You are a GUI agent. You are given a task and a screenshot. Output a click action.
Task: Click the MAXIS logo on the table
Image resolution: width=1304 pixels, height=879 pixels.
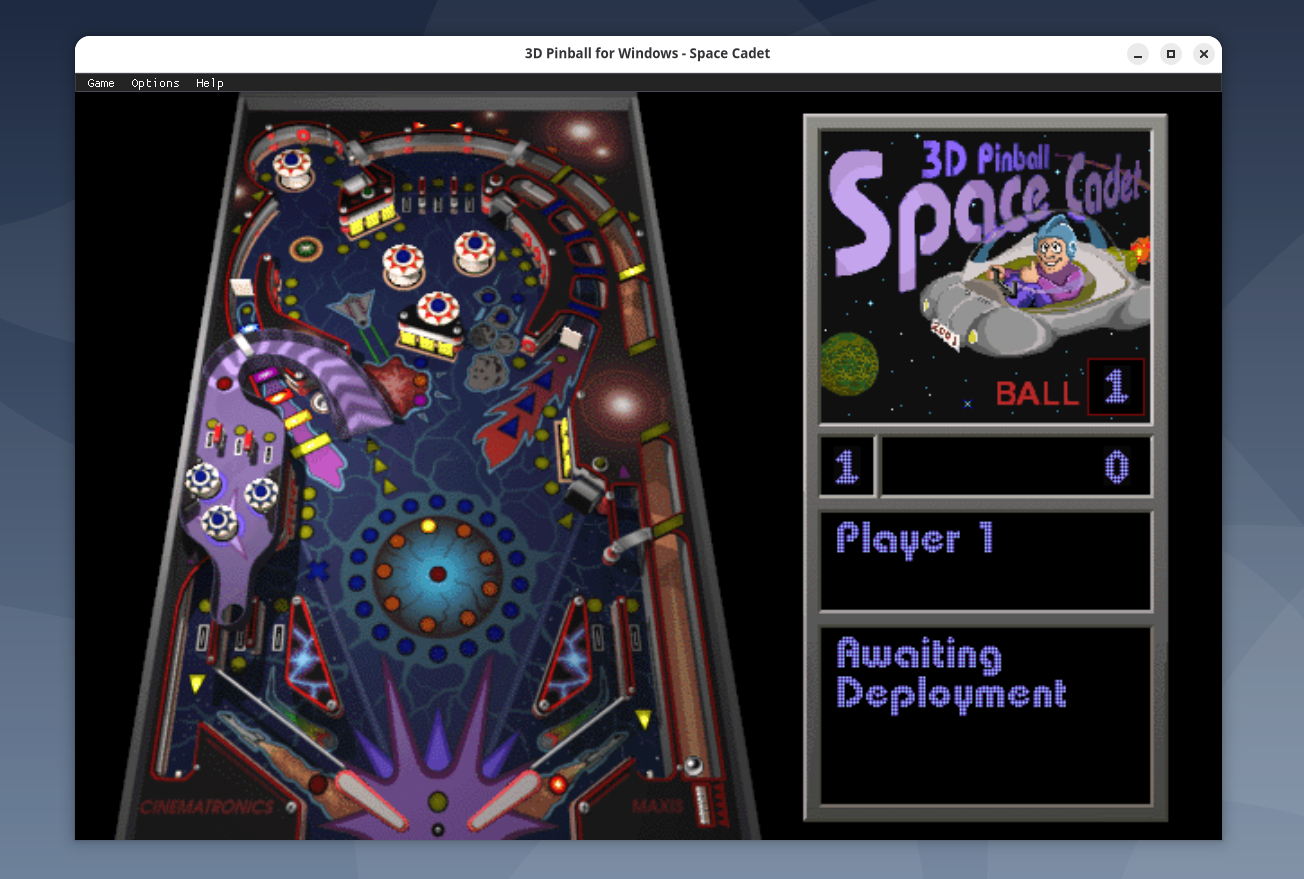coord(658,805)
